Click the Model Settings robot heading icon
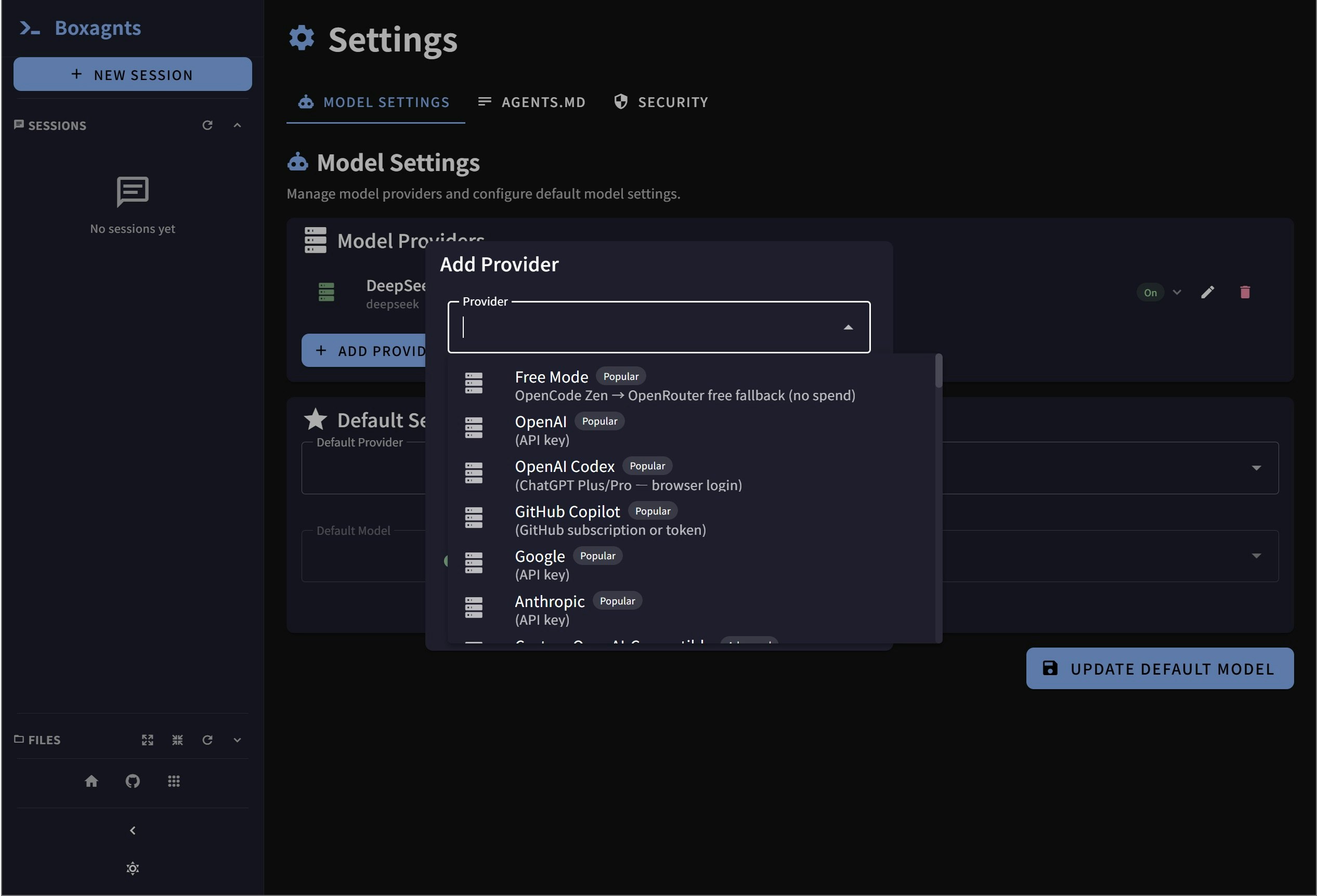 pyautogui.click(x=298, y=163)
